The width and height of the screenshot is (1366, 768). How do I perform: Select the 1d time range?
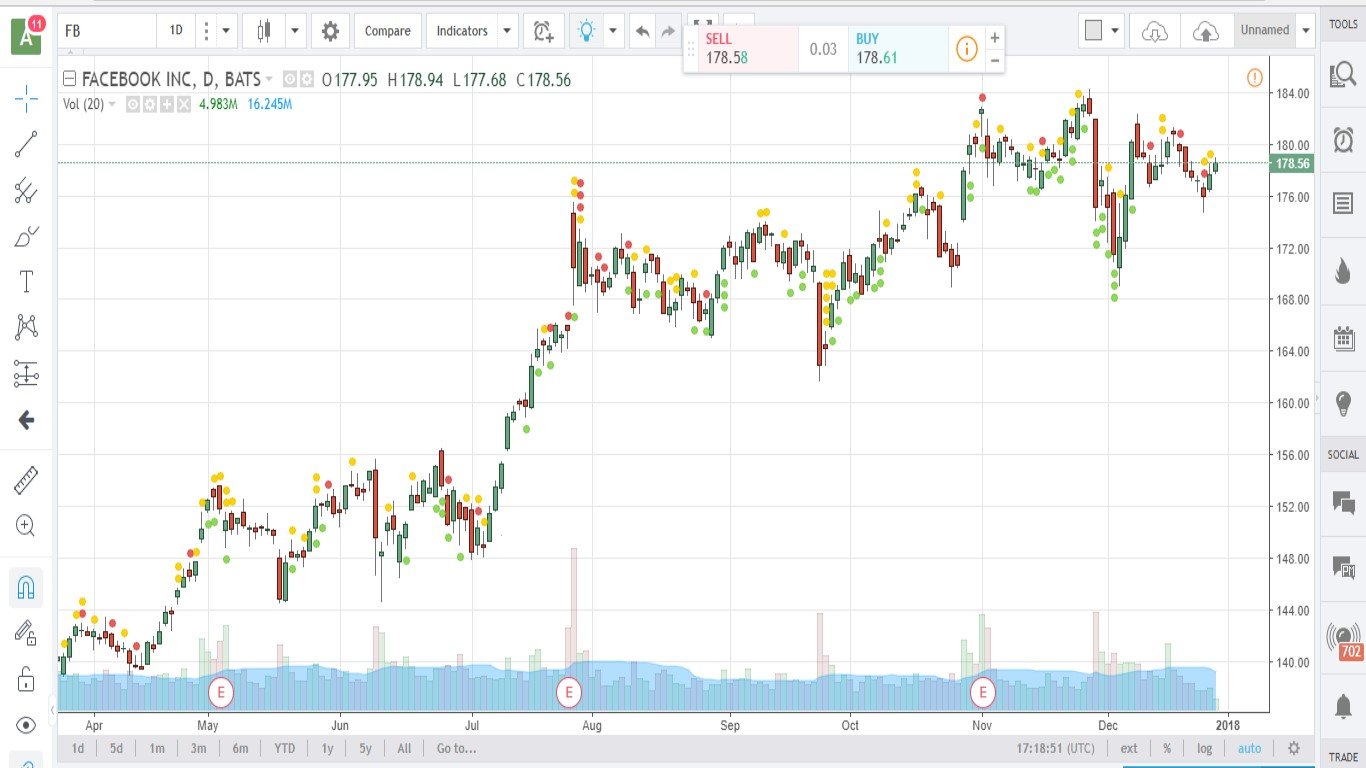pos(77,748)
